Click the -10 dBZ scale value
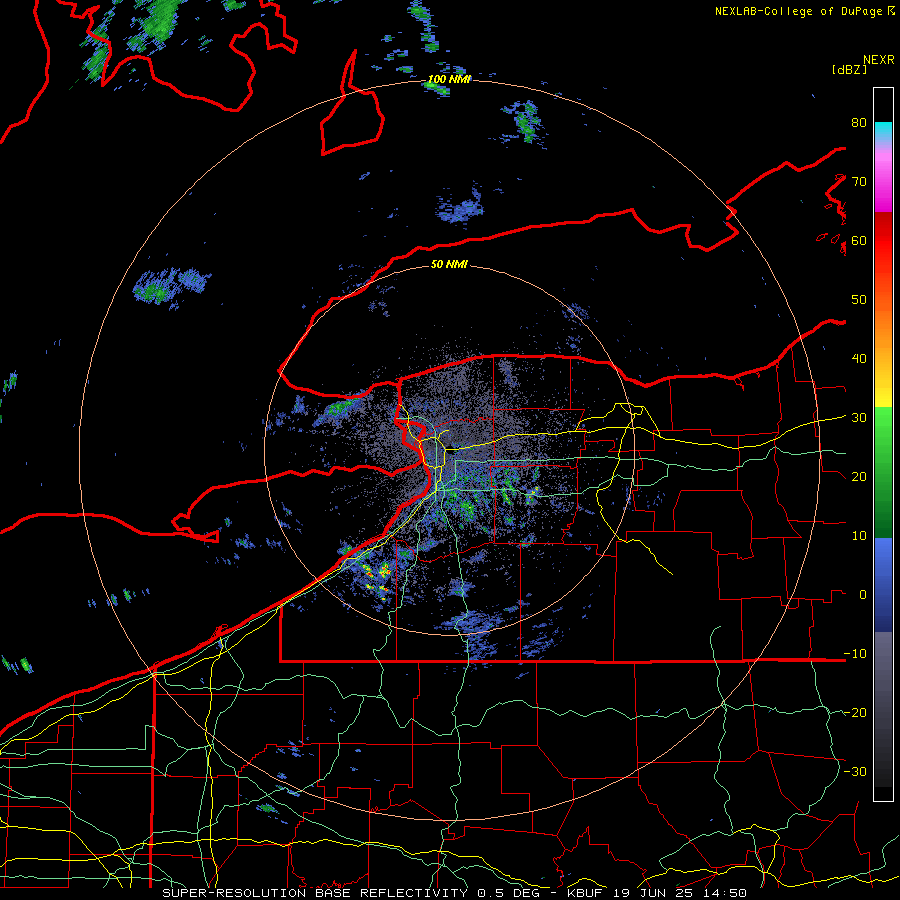Image resolution: width=900 pixels, height=900 pixels. tap(855, 654)
